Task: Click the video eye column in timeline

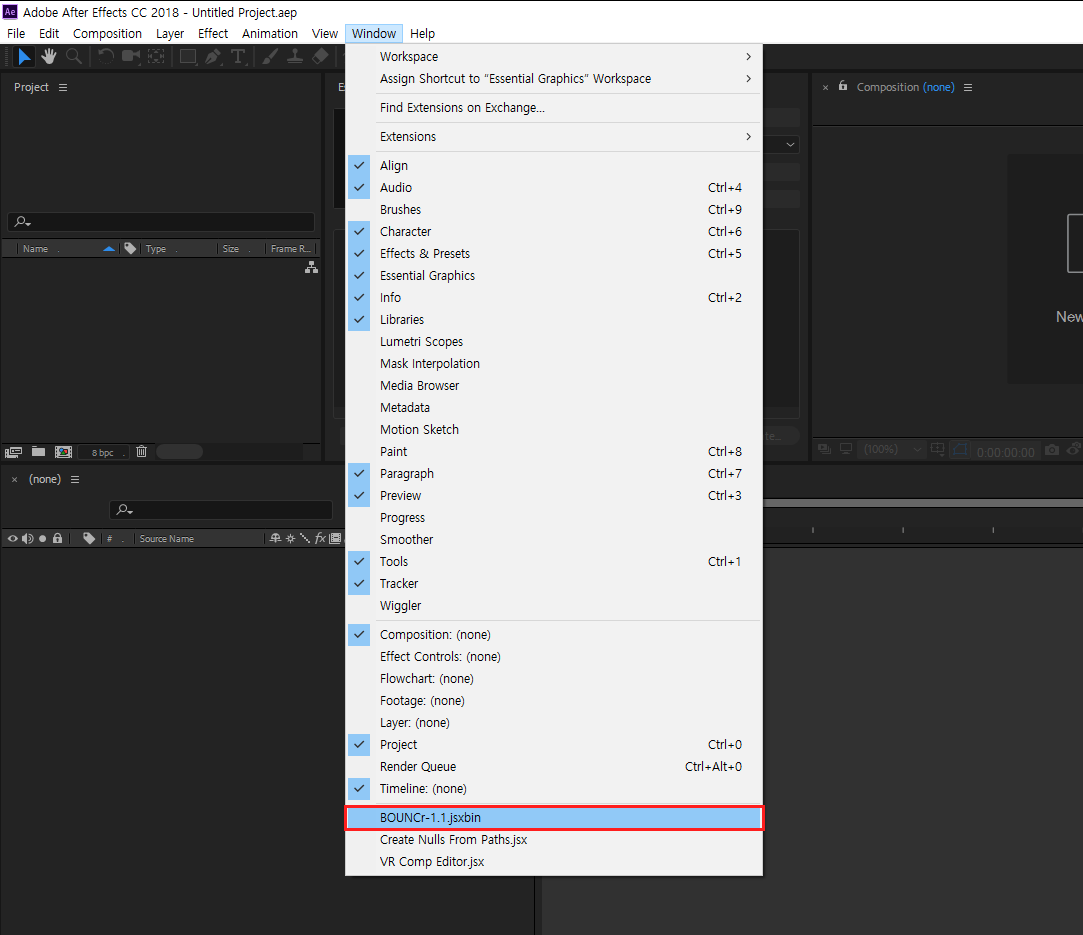Action: click(12, 539)
